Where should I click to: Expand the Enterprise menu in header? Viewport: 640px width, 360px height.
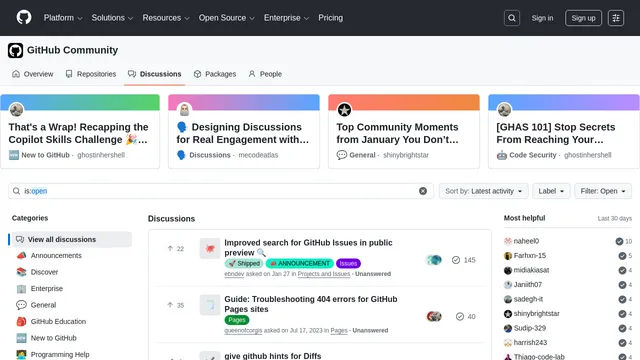click(286, 18)
